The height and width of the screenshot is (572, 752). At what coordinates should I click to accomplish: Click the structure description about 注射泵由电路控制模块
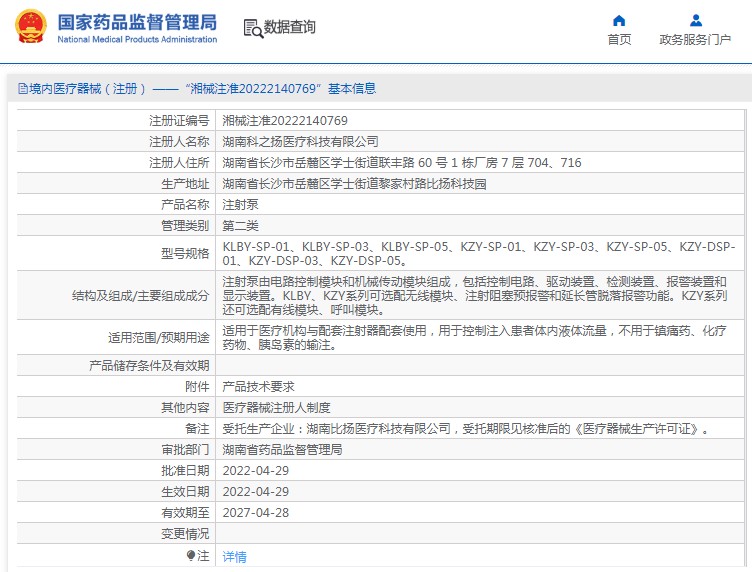pos(475,295)
